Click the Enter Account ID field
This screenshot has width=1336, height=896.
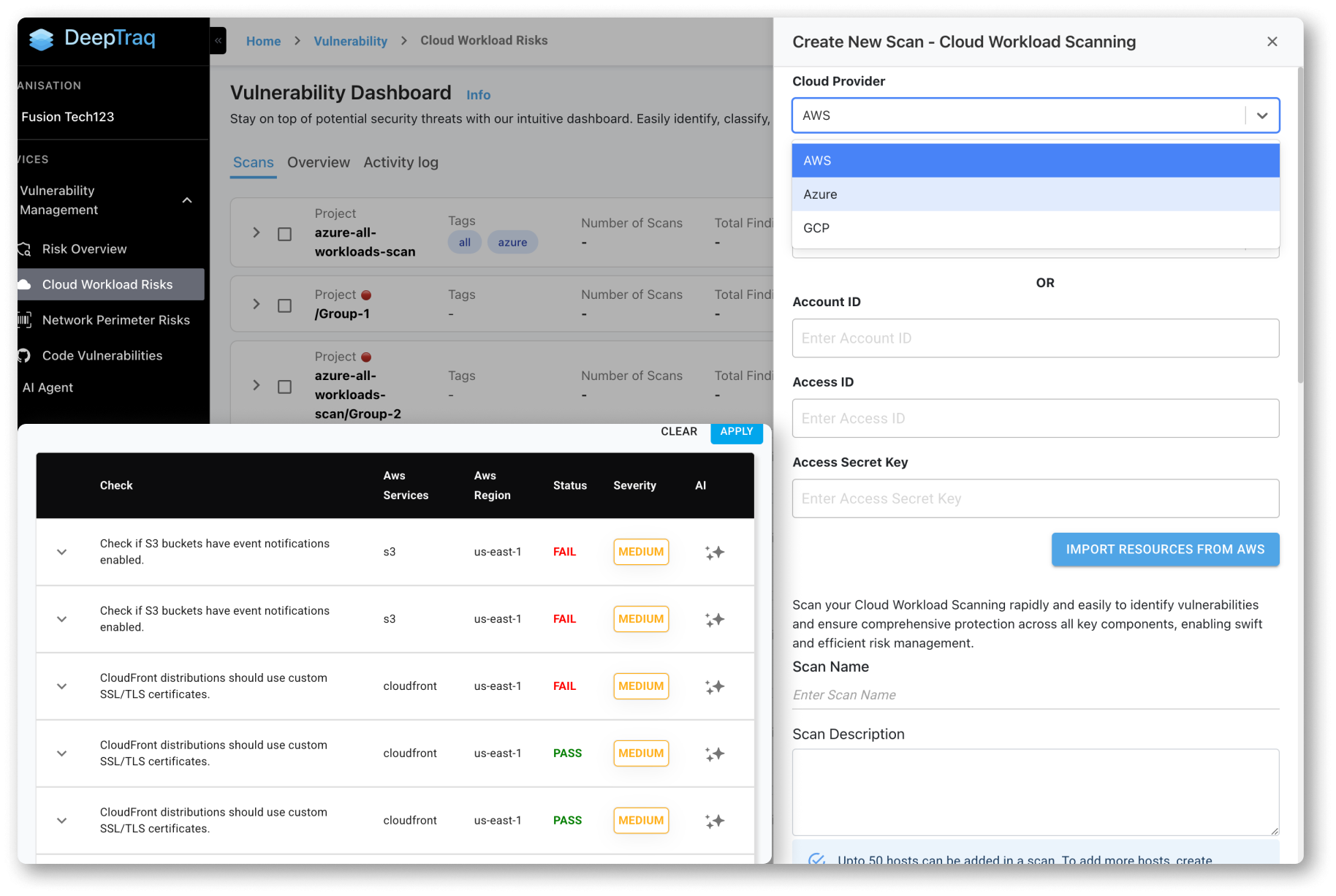(1036, 338)
